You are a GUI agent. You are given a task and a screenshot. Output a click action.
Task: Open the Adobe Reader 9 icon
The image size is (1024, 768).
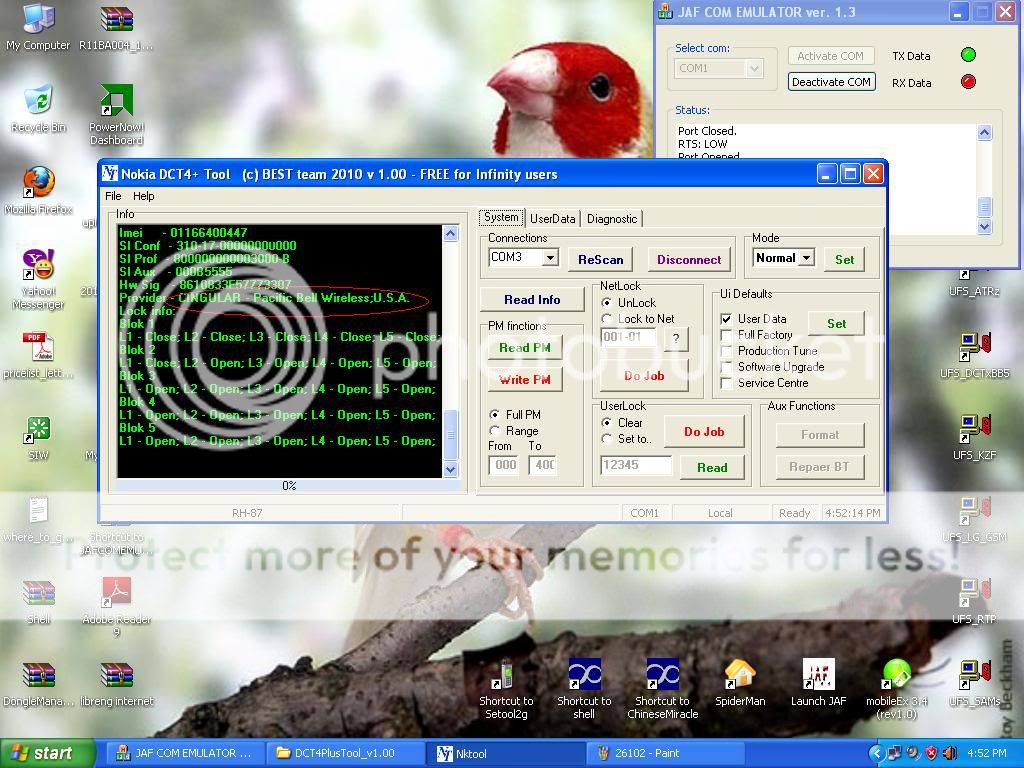tap(117, 594)
